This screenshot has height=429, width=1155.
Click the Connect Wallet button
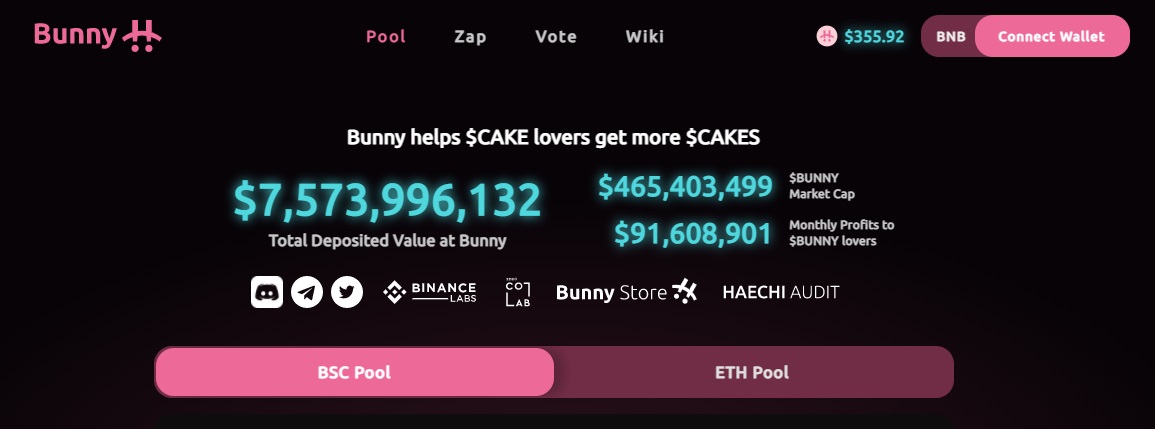coord(1052,36)
